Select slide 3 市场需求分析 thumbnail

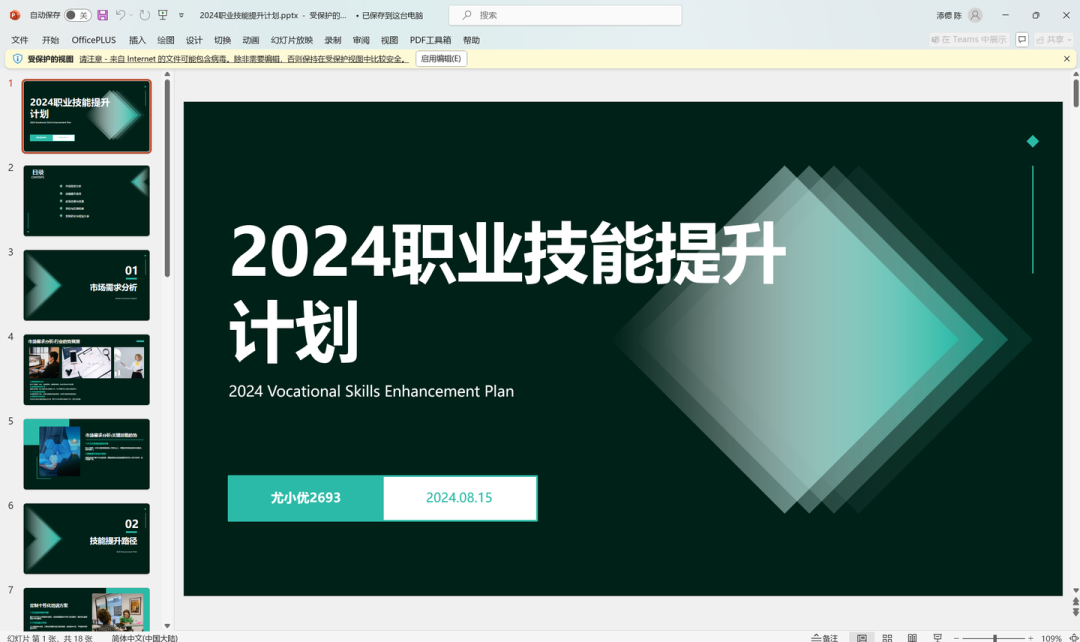tap(87, 285)
